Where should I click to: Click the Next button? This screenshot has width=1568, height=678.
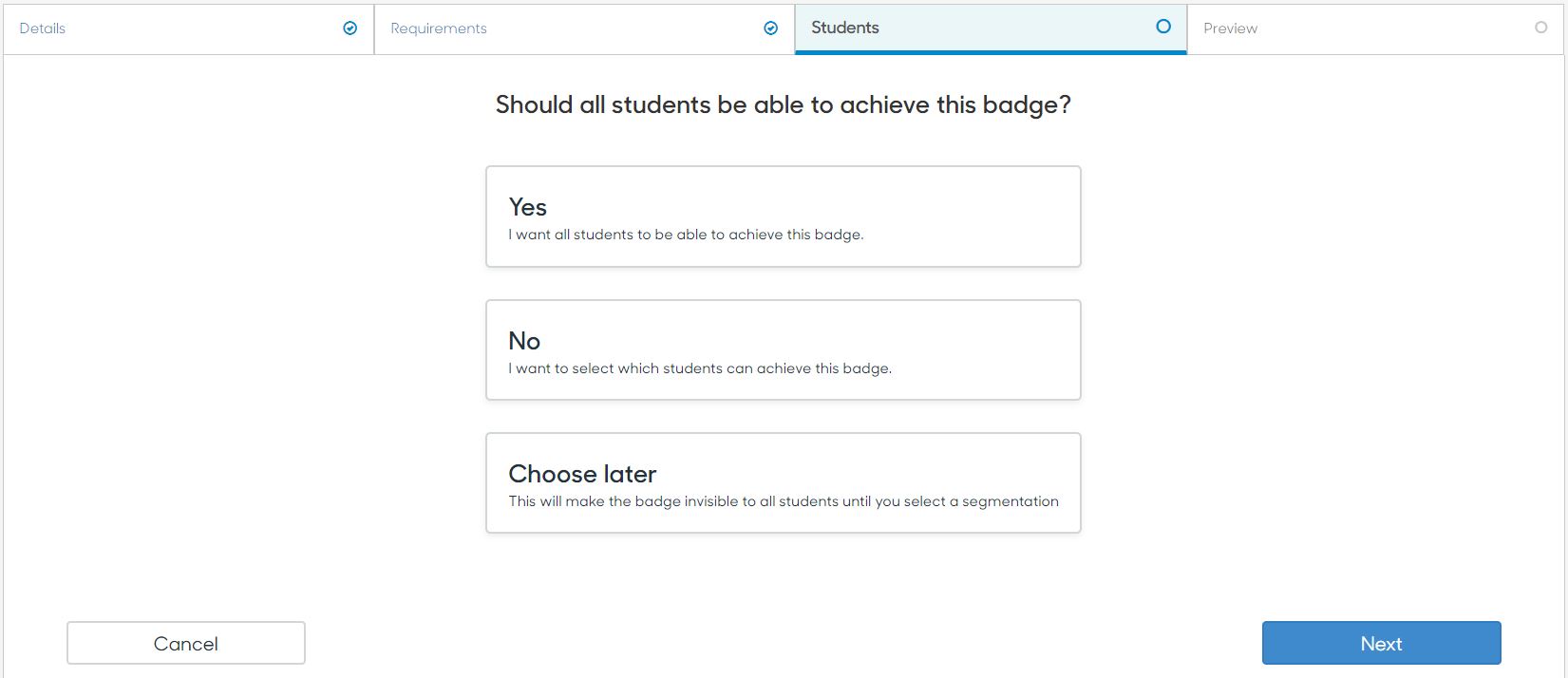pyautogui.click(x=1382, y=643)
